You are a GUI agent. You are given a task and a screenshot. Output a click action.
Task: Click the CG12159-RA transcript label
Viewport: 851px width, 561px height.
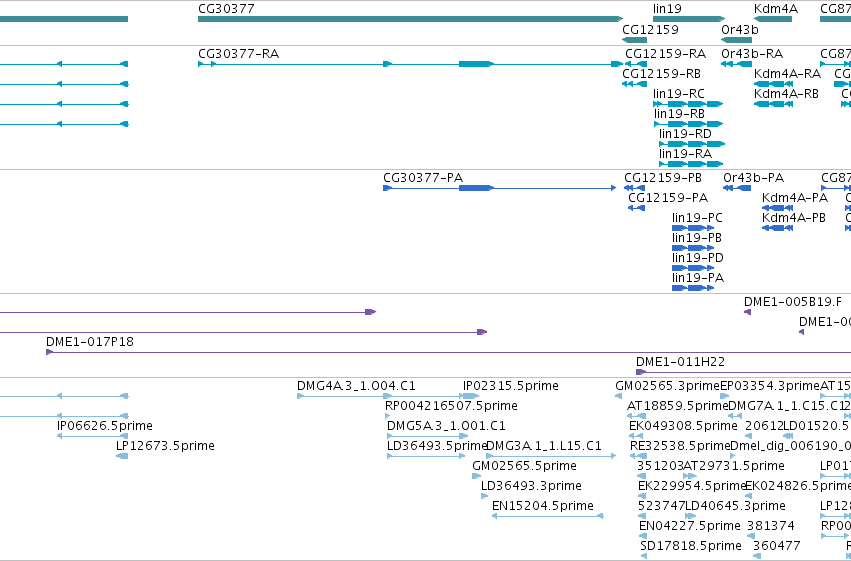665,54
